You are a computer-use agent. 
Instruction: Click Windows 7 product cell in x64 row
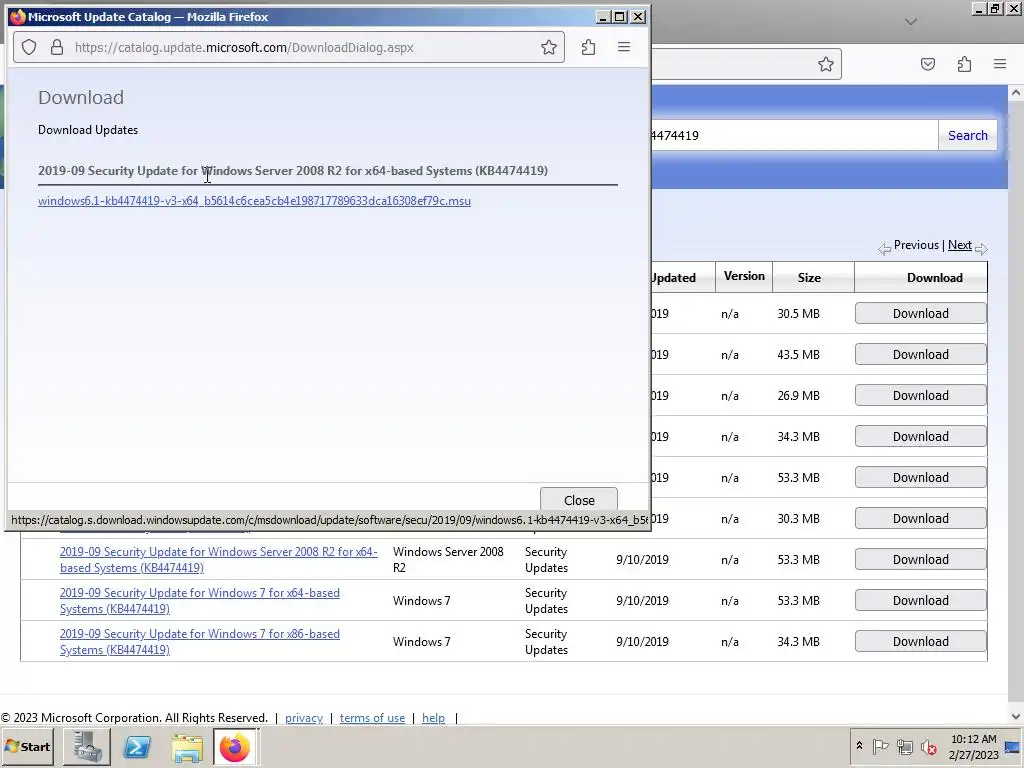click(x=421, y=601)
